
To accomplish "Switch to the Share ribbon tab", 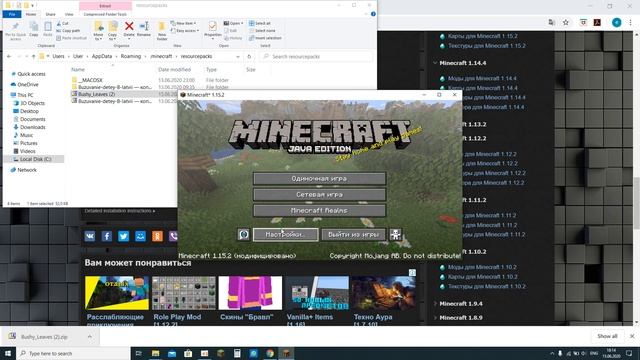I will click(50, 14).
